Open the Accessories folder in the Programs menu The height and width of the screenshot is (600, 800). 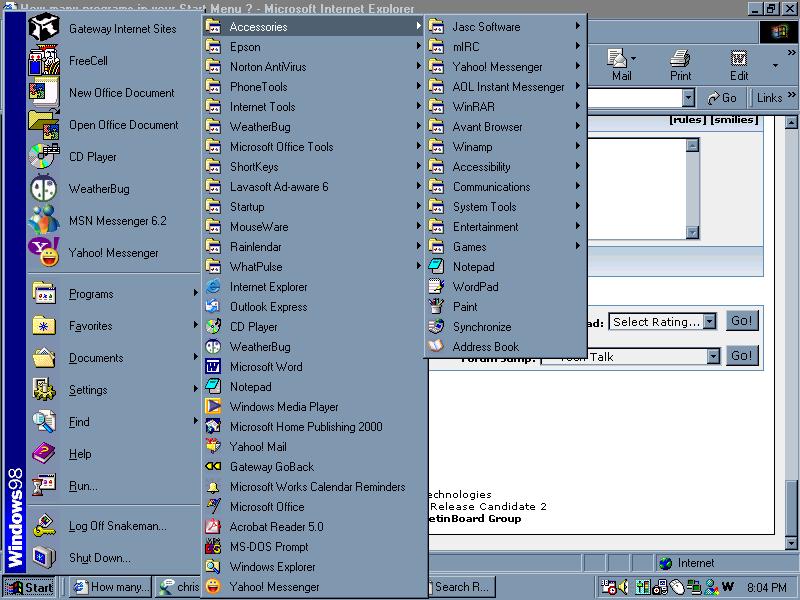point(314,27)
